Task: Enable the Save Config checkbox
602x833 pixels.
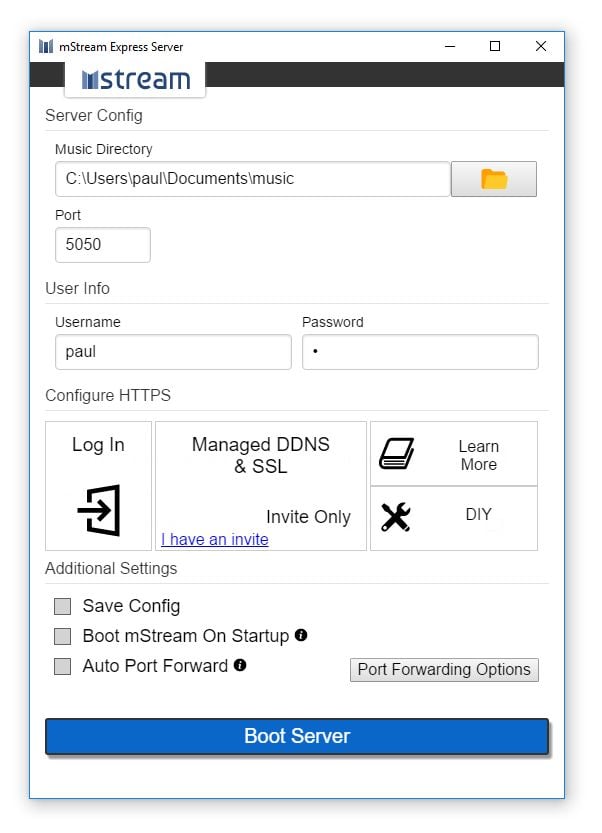Action: (x=63, y=606)
